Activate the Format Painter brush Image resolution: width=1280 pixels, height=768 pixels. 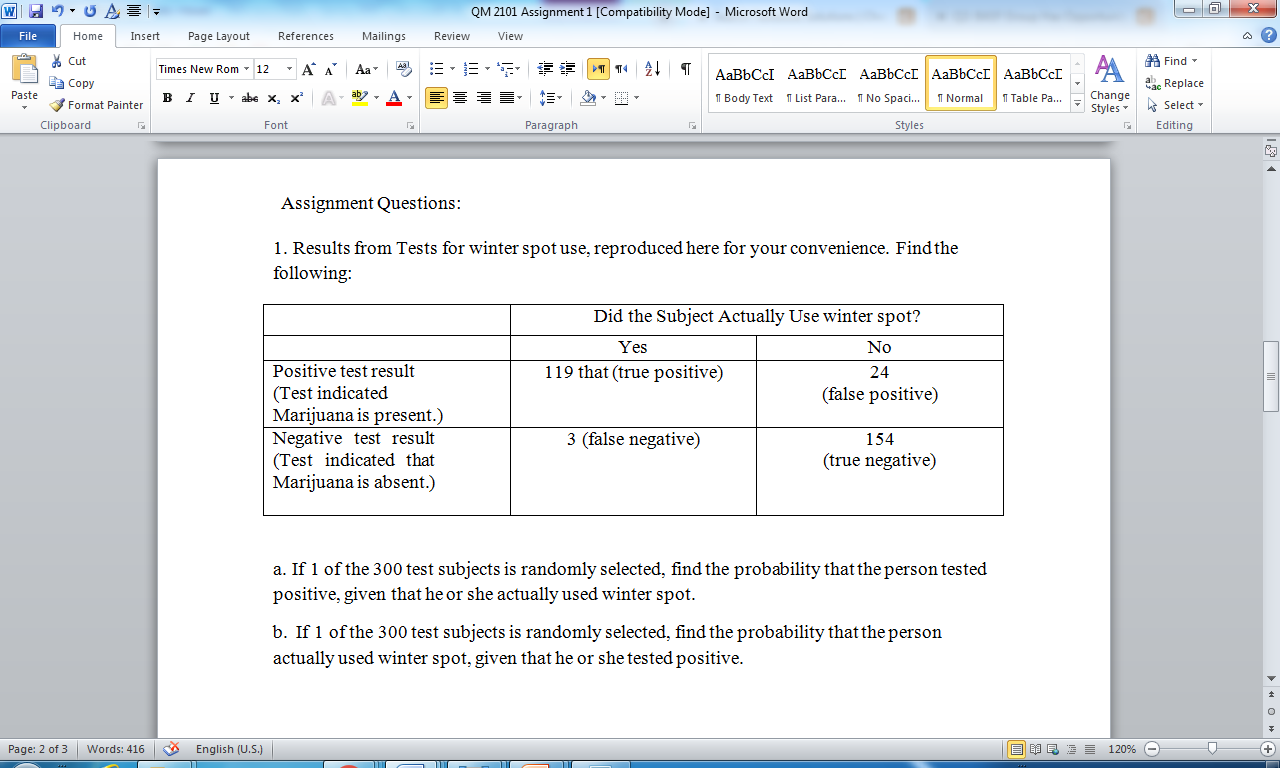tap(96, 105)
